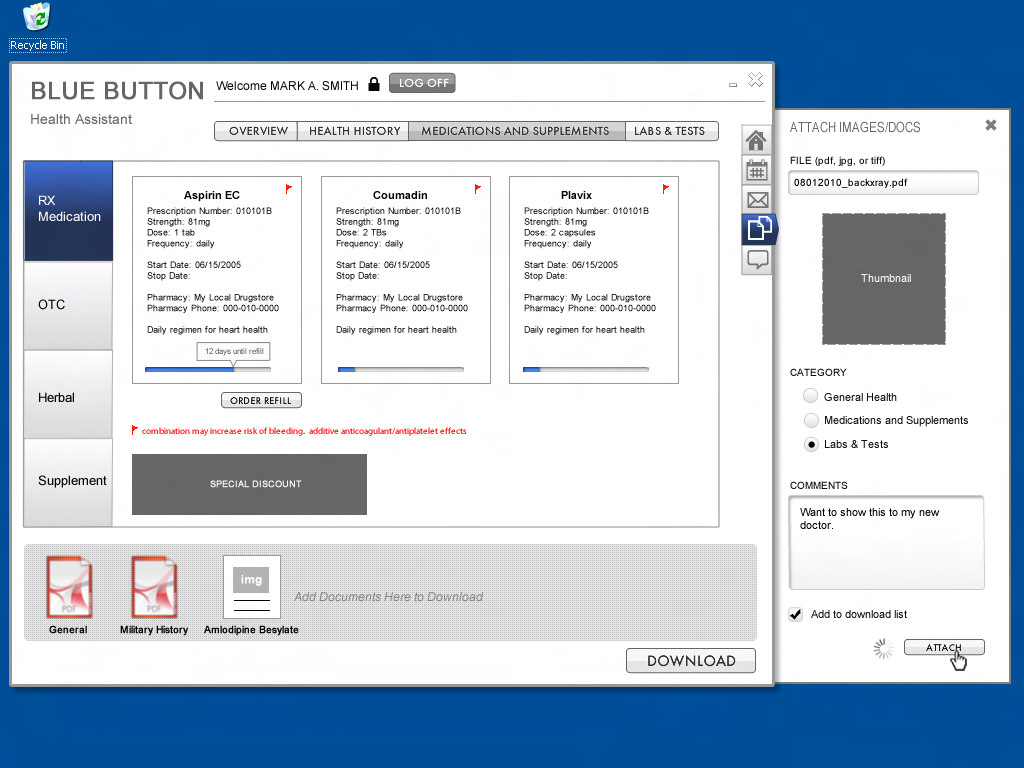
Task: Select Medications and Supplements category
Action: (810, 420)
